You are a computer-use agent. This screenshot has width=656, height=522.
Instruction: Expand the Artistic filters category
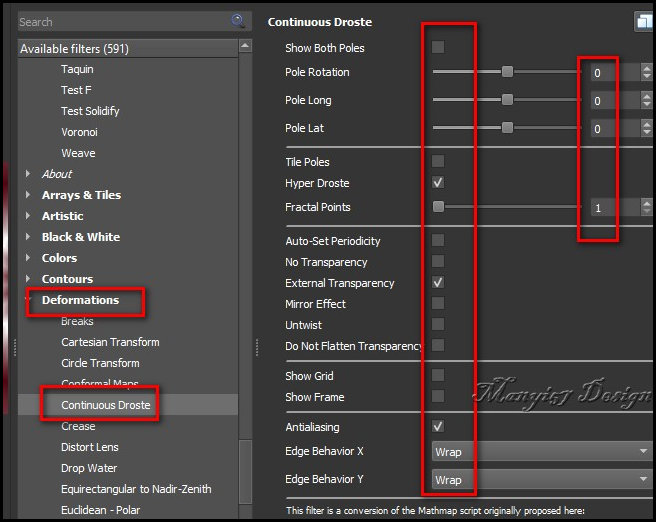[28, 215]
